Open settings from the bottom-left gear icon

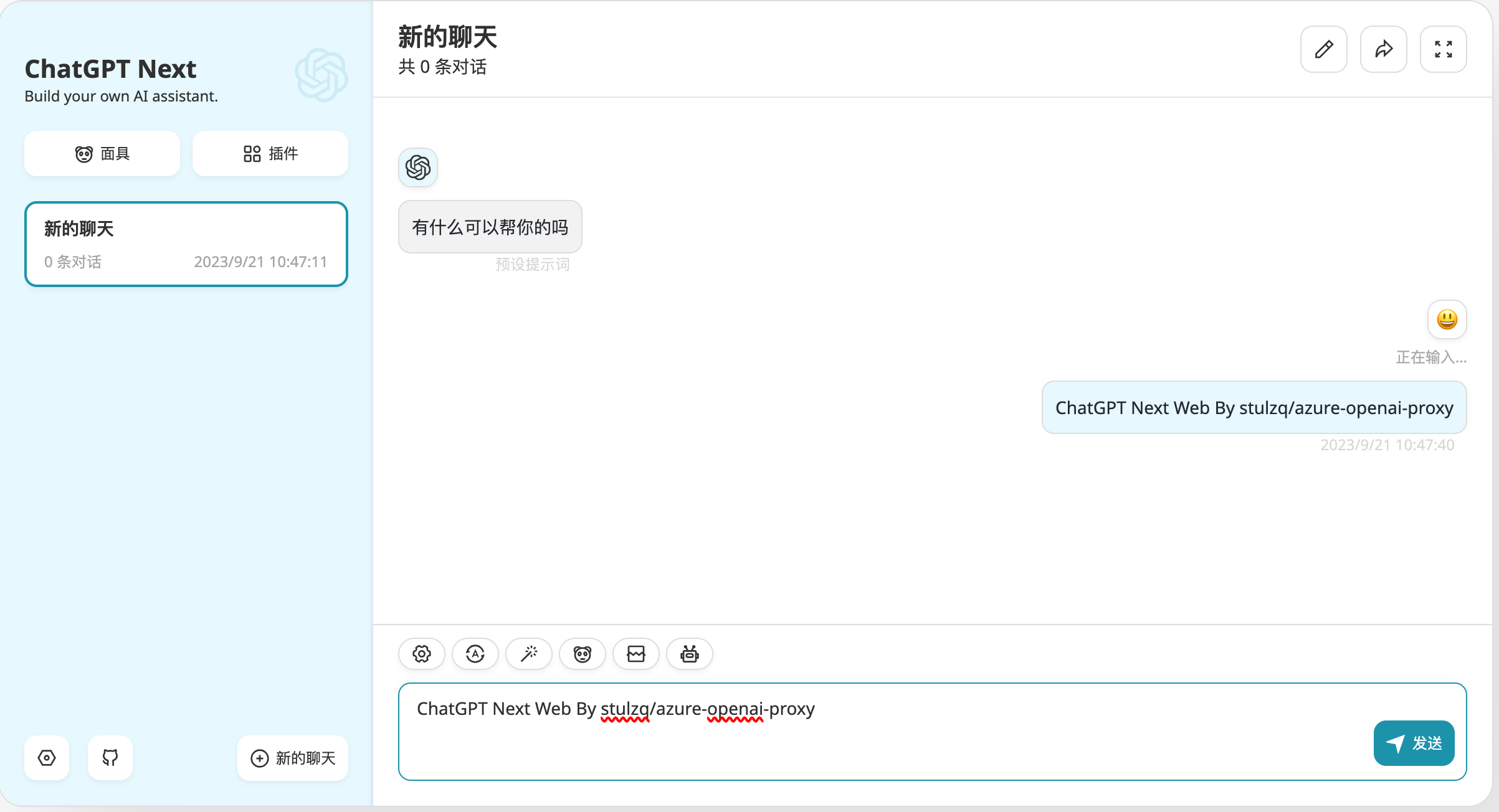[46, 758]
